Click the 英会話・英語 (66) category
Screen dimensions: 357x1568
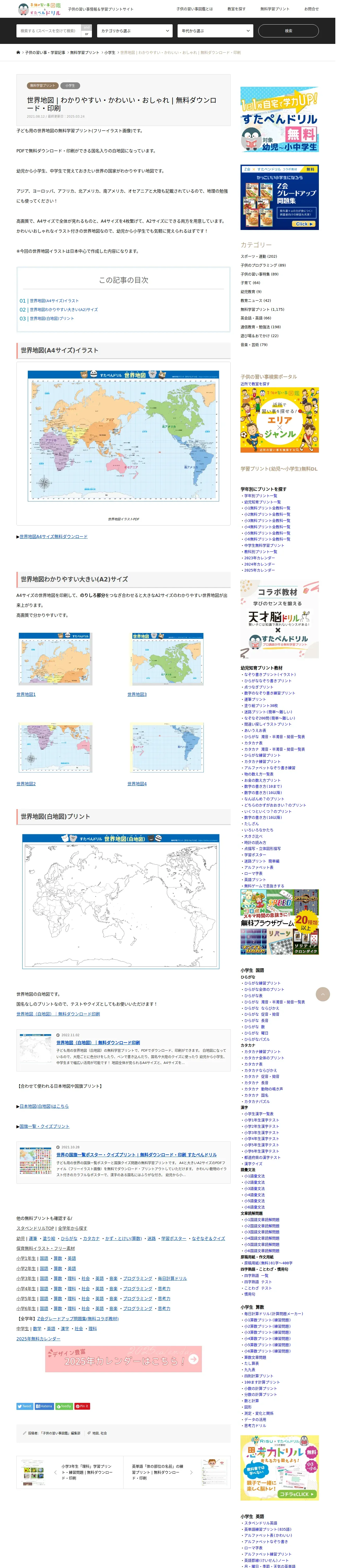tap(256, 318)
